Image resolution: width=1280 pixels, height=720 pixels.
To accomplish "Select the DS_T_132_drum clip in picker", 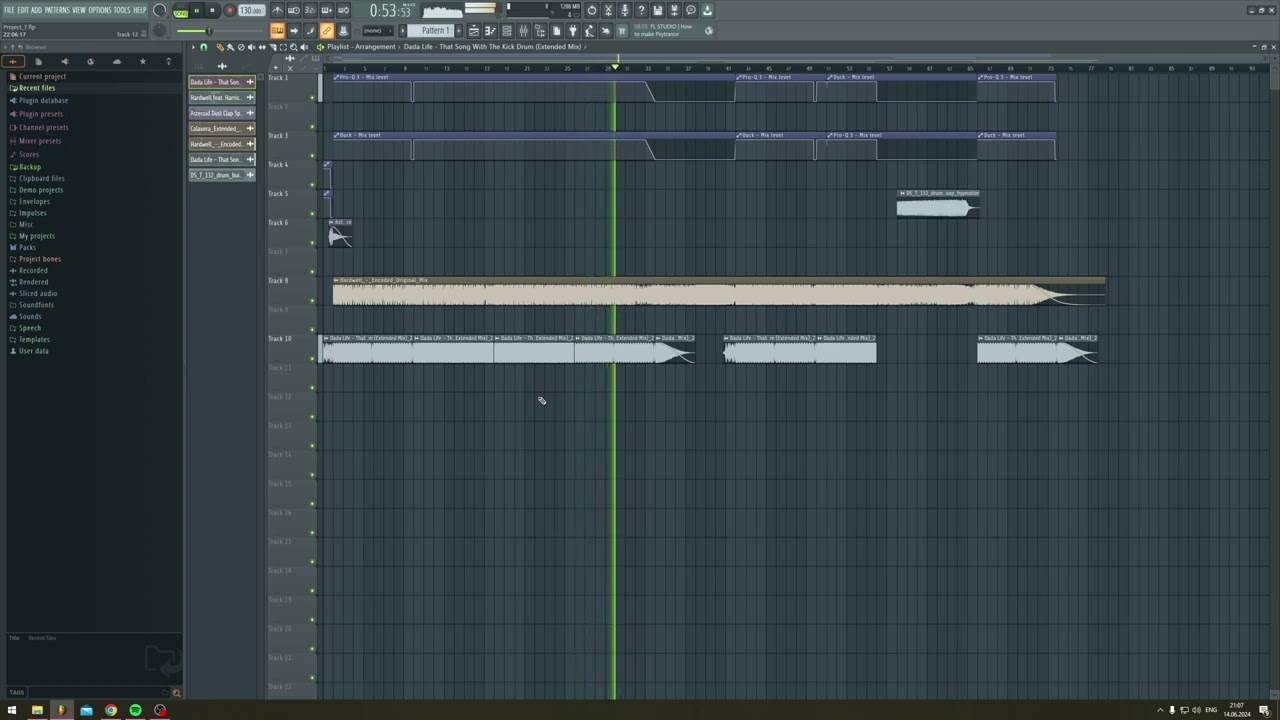I will 222,175.
